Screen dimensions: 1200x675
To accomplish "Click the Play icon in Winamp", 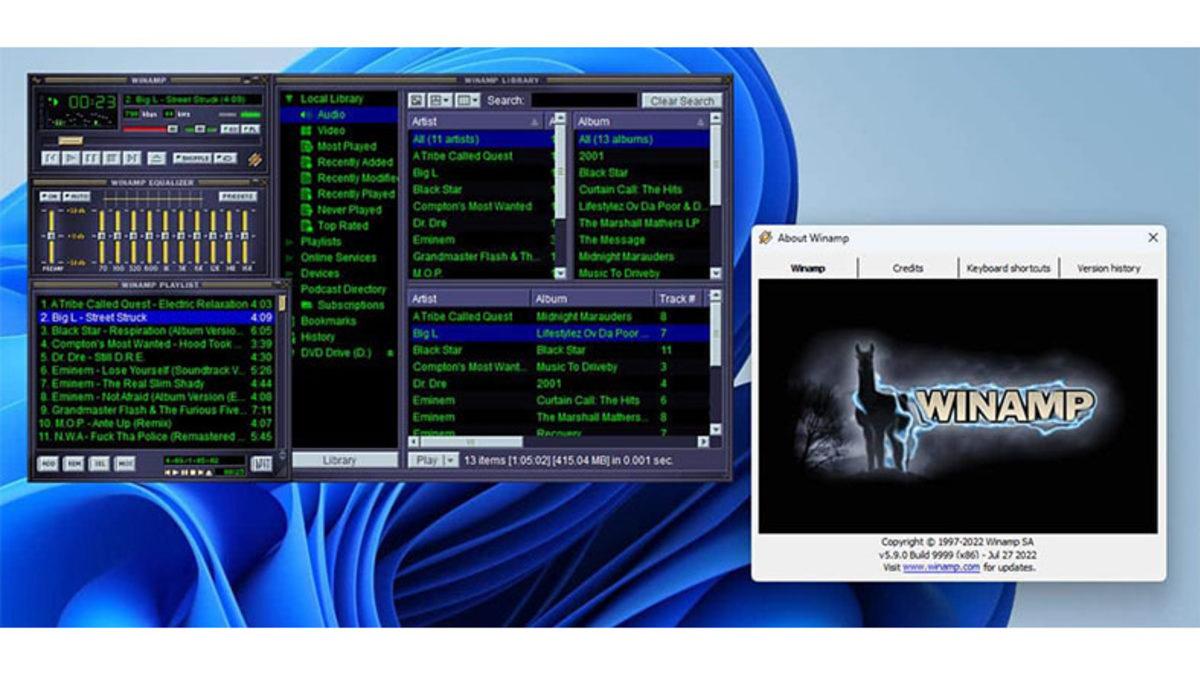I will [x=71, y=158].
